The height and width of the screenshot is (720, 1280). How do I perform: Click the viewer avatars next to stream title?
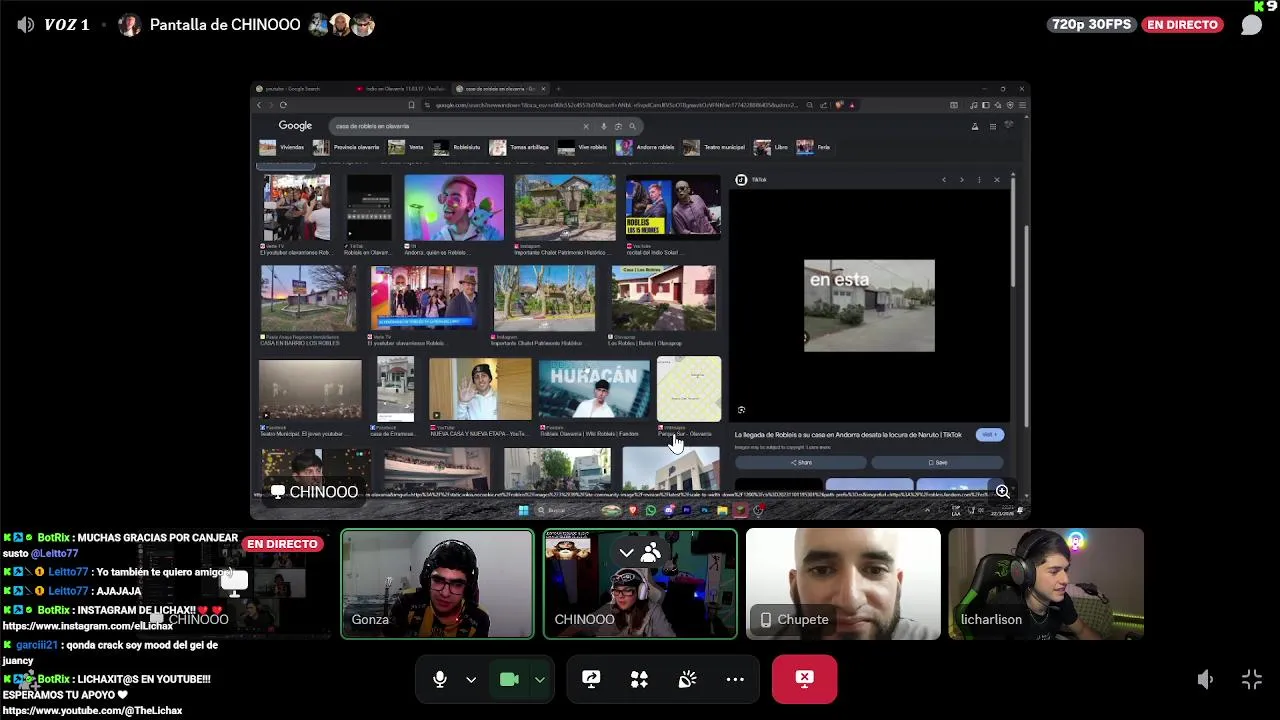341,25
